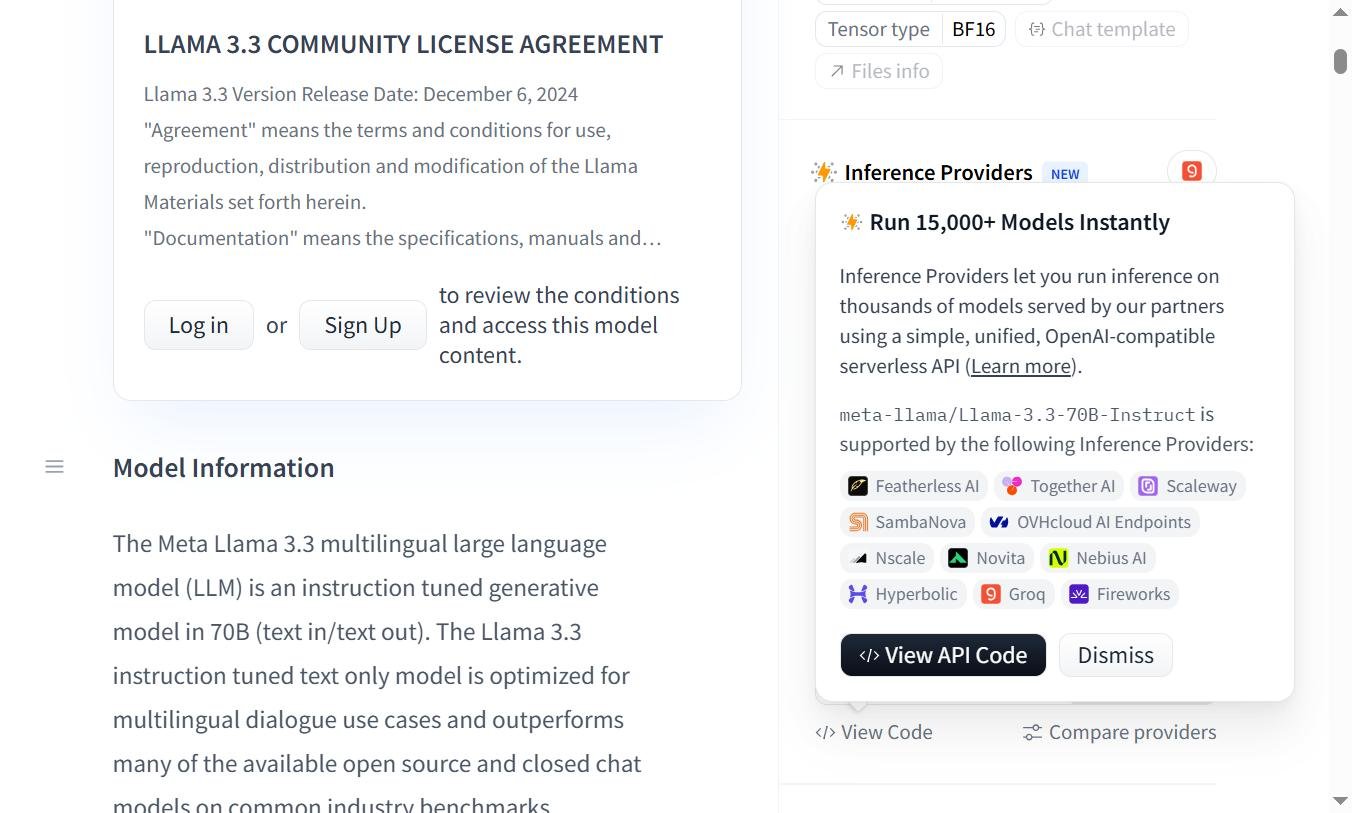Select the OVHcloud AI Endpoints chip

pyautogui.click(x=1089, y=522)
